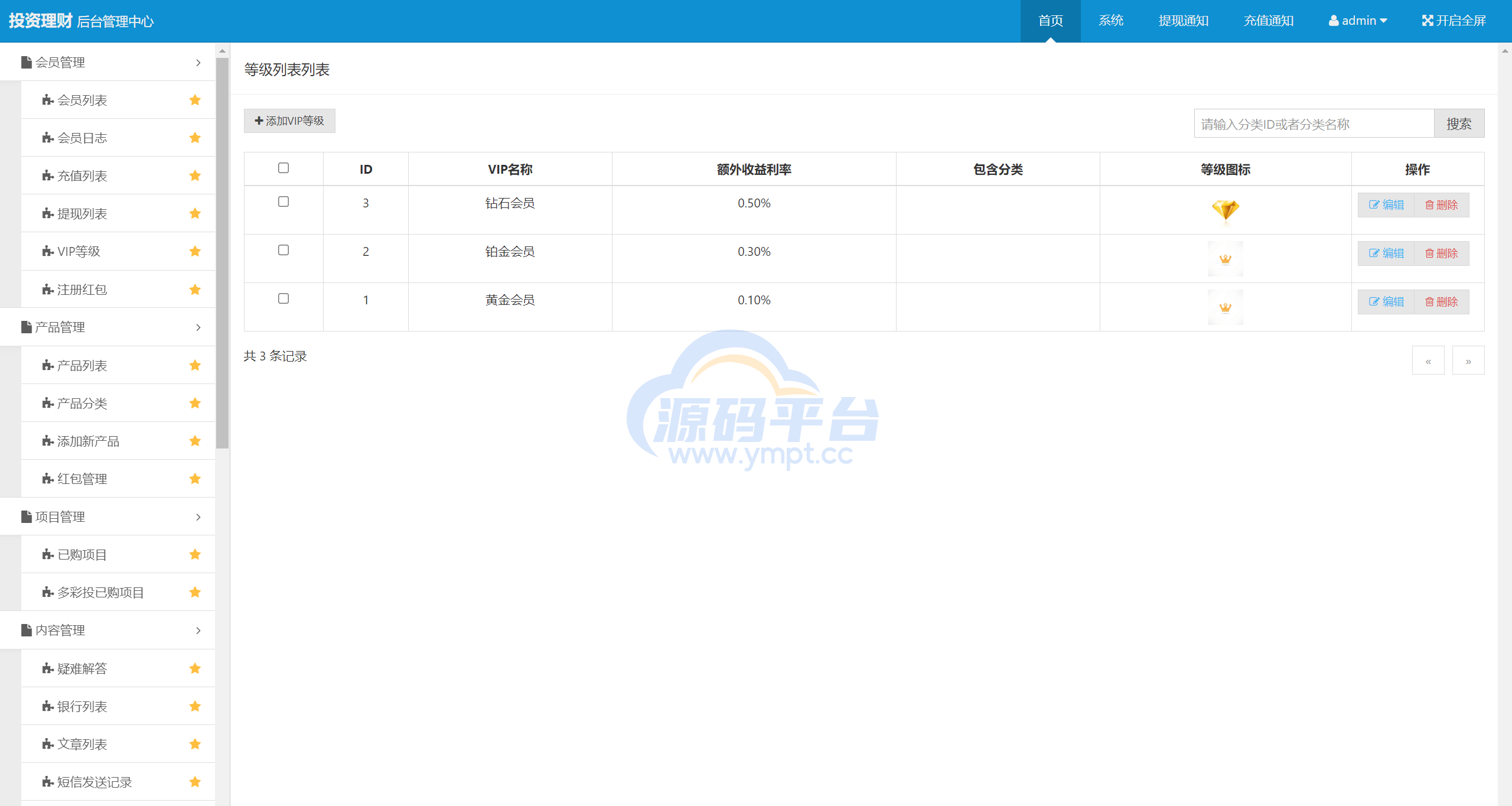Click the star icon next to 多彩投已购项目
The height and width of the screenshot is (806, 1512).
point(195,592)
